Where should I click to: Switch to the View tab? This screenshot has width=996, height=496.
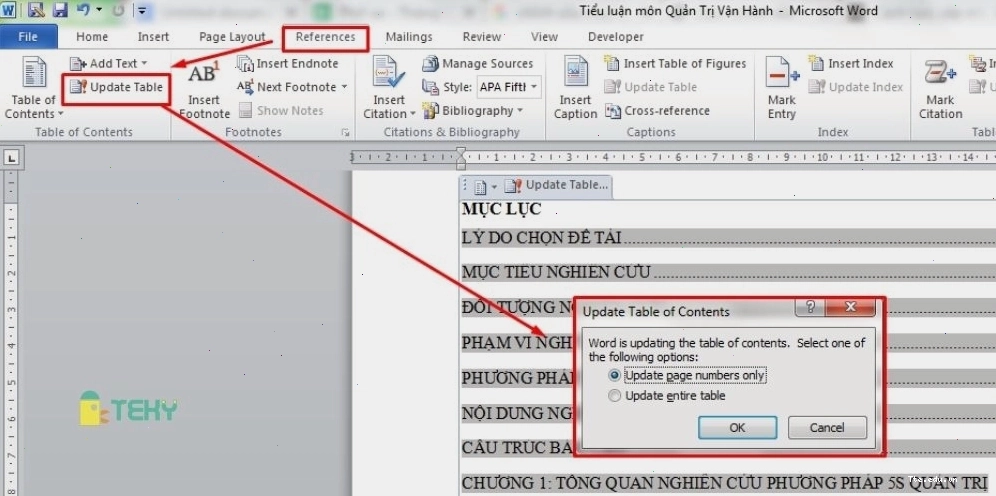click(544, 37)
